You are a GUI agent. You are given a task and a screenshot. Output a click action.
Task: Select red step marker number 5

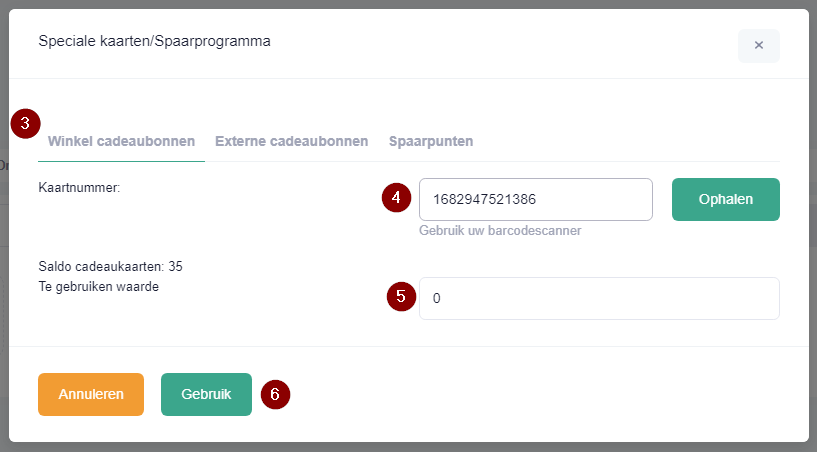click(x=401, y=297)
